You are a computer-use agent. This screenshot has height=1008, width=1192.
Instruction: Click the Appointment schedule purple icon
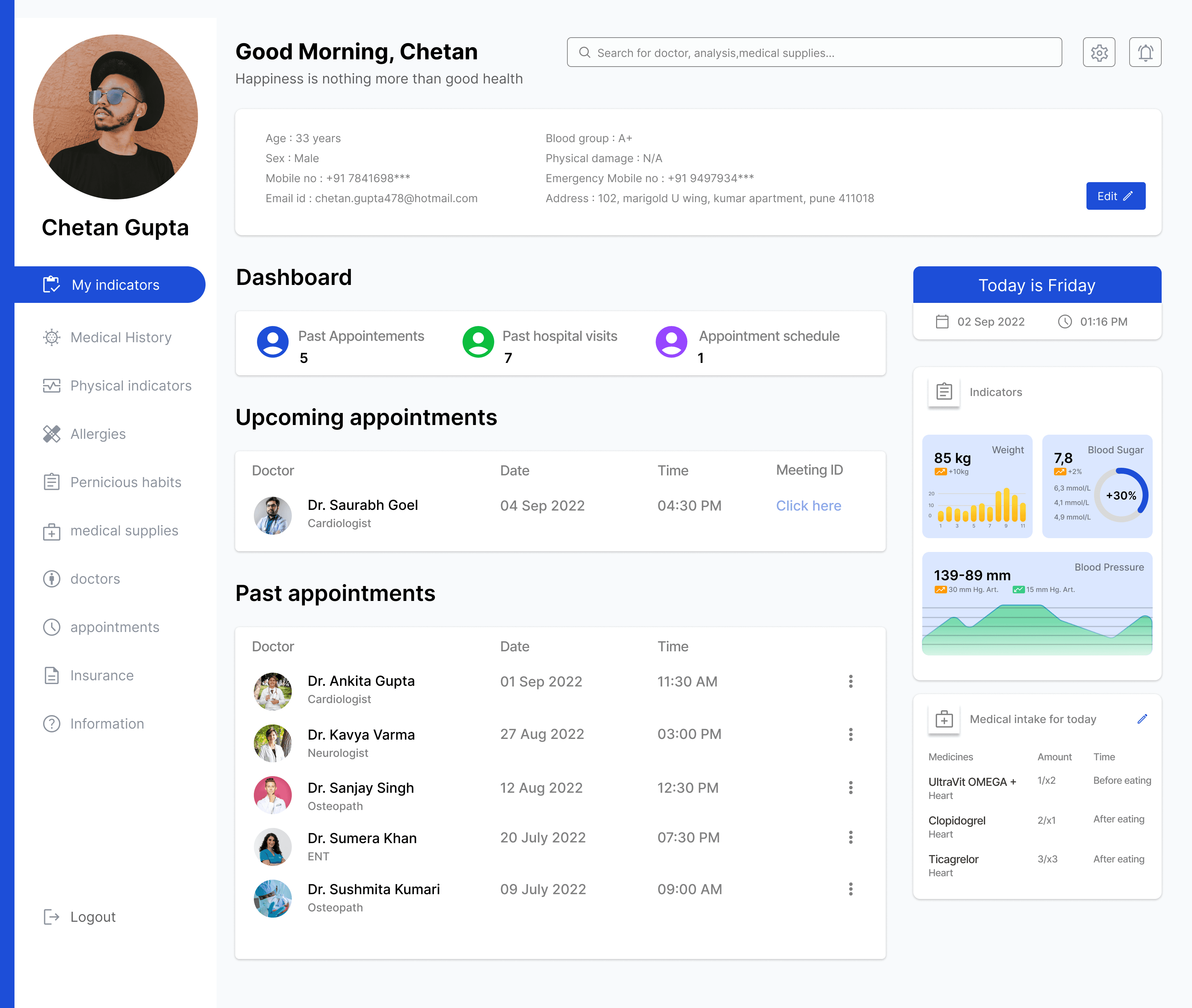tap(671, 342)
